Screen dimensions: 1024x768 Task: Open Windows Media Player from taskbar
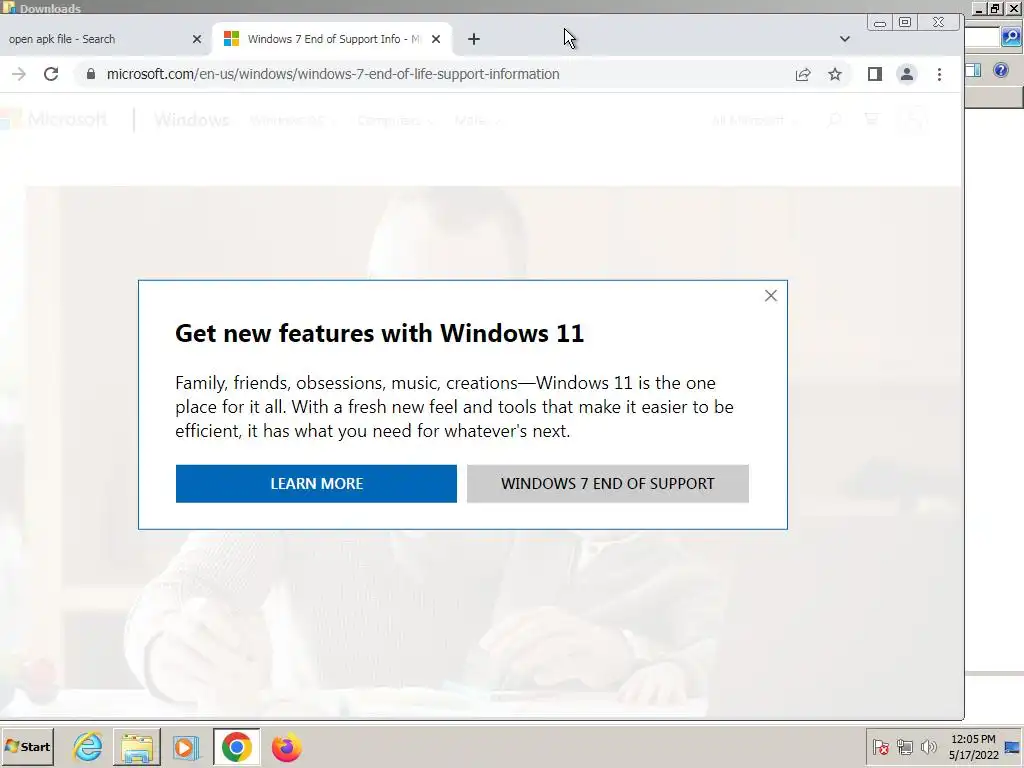pos(186,748)
